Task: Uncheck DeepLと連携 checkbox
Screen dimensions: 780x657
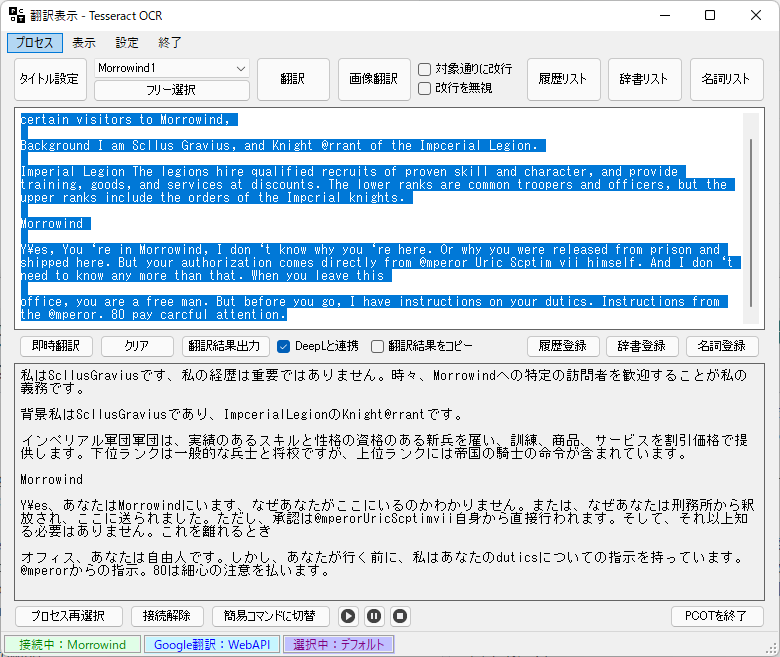Action: pyautogui.click(x=284, y=346)
